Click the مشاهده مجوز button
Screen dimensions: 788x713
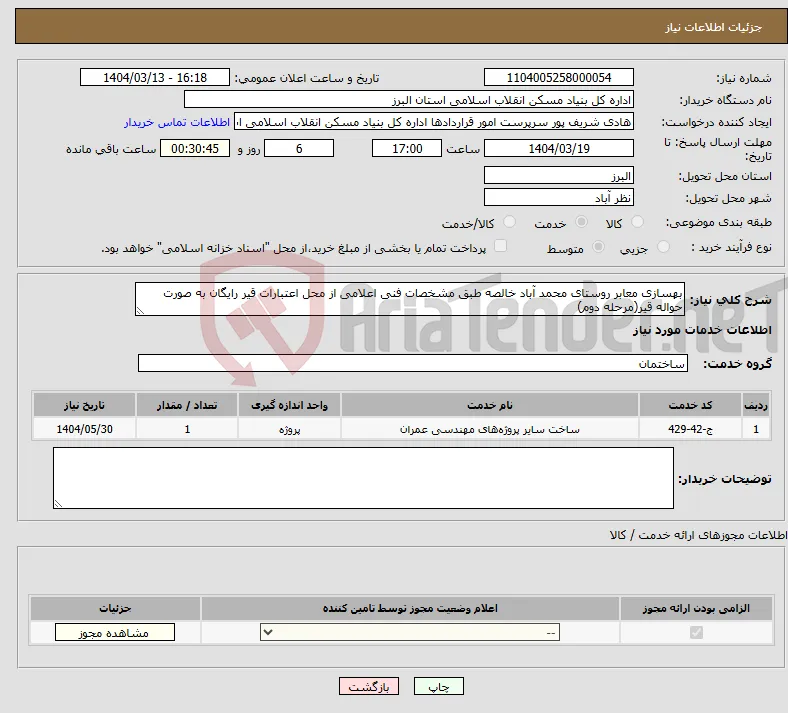point(115,633)
